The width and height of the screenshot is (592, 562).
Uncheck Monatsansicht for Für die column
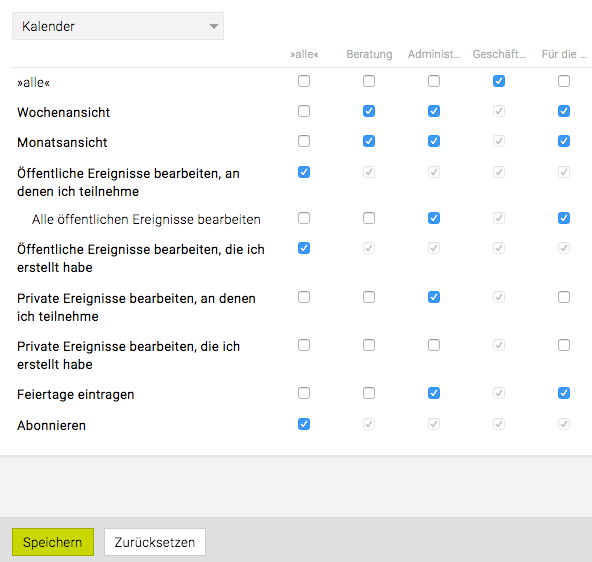[x=564, y=141]
